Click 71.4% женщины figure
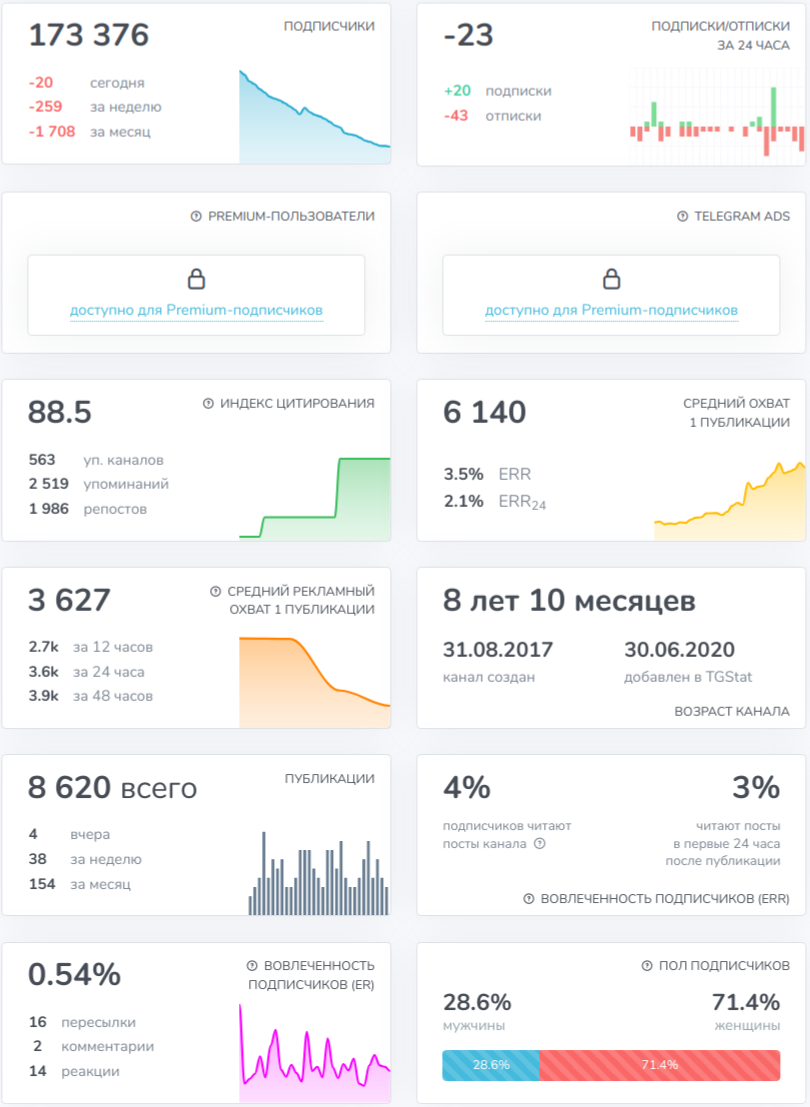 [746, 1003]
